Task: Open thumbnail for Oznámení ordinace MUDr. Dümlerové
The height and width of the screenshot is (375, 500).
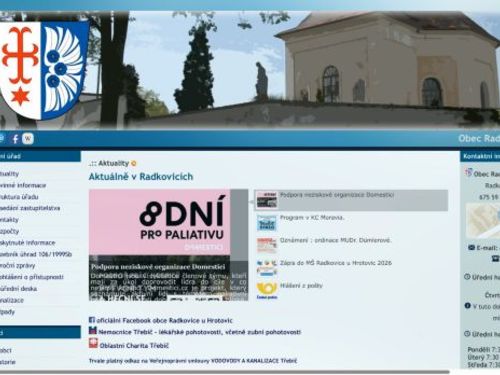Action: pyautogui.click(x=267, y=245)
